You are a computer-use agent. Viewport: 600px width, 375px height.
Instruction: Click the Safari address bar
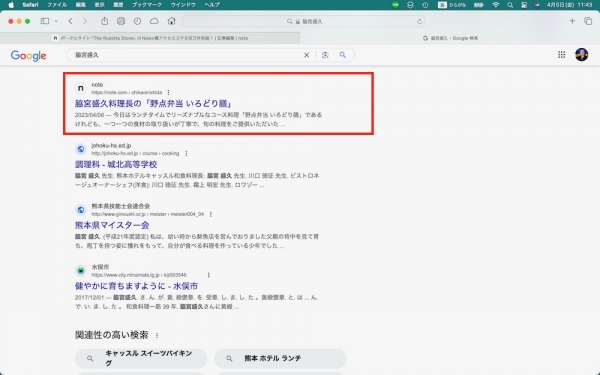coord(304,21)
